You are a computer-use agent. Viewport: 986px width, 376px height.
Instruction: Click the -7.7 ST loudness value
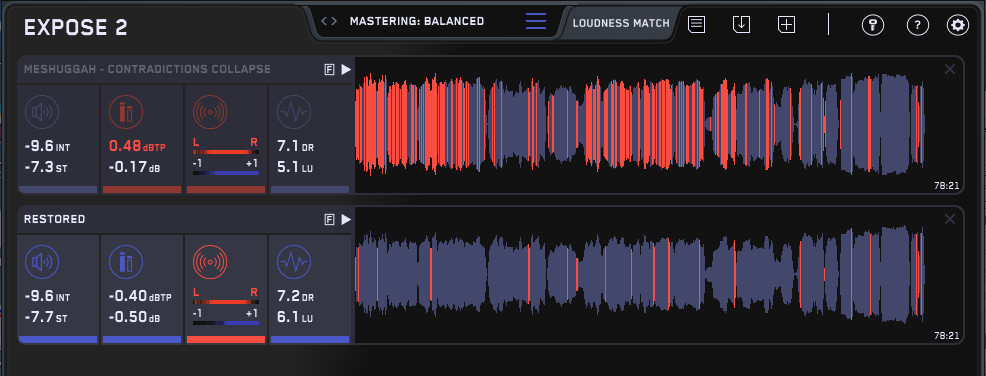[x=45, y=317]
